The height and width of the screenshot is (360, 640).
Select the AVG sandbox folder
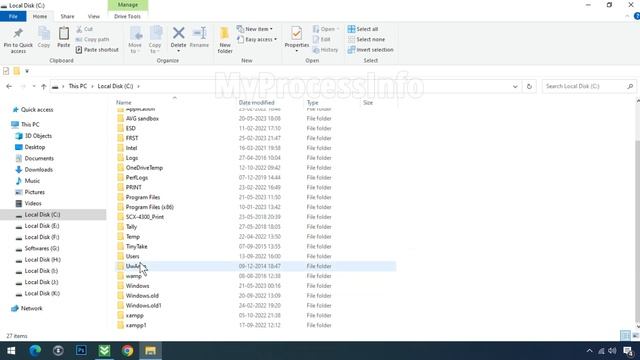(x=142, y=118)
